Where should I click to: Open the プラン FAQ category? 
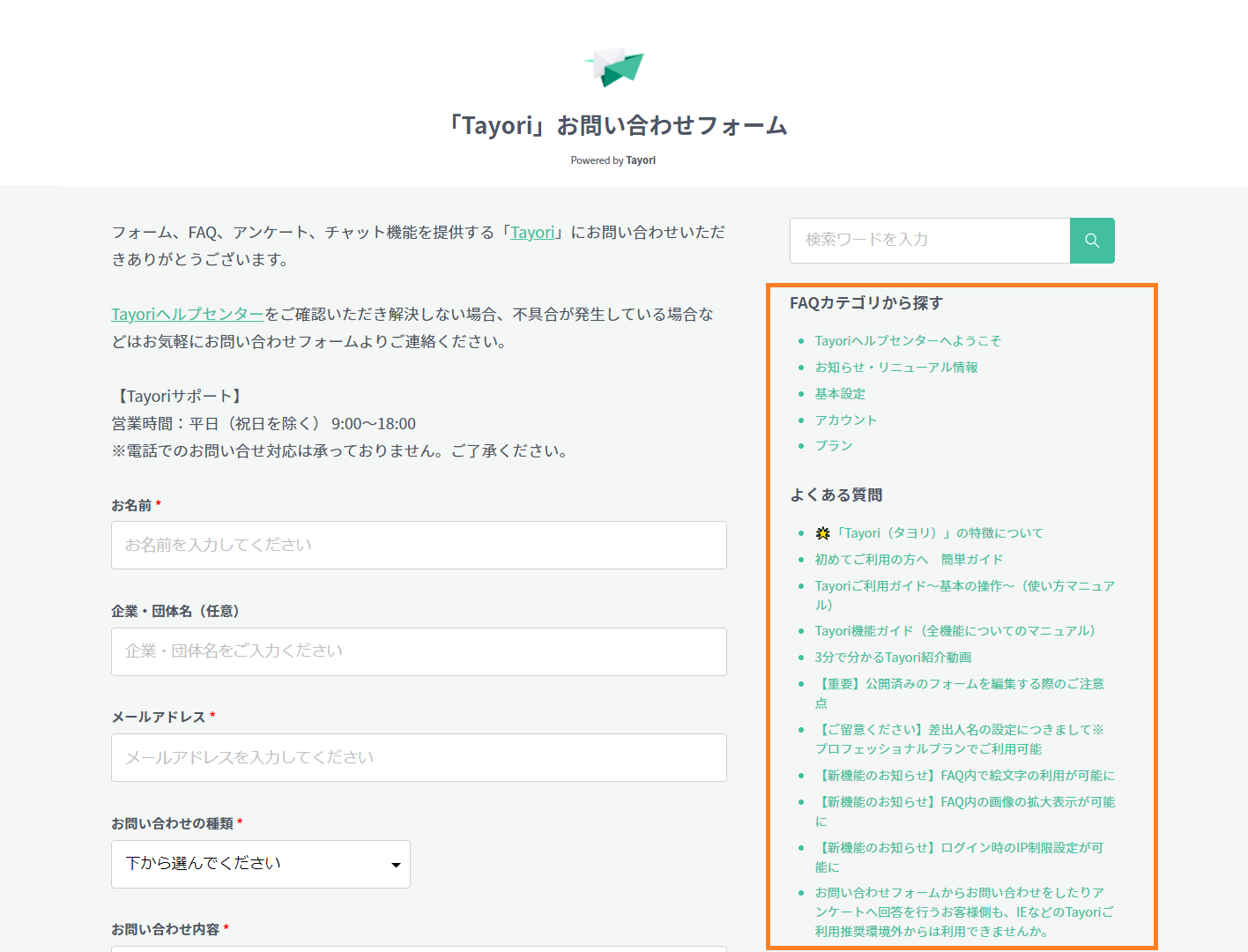coord(834,446)
